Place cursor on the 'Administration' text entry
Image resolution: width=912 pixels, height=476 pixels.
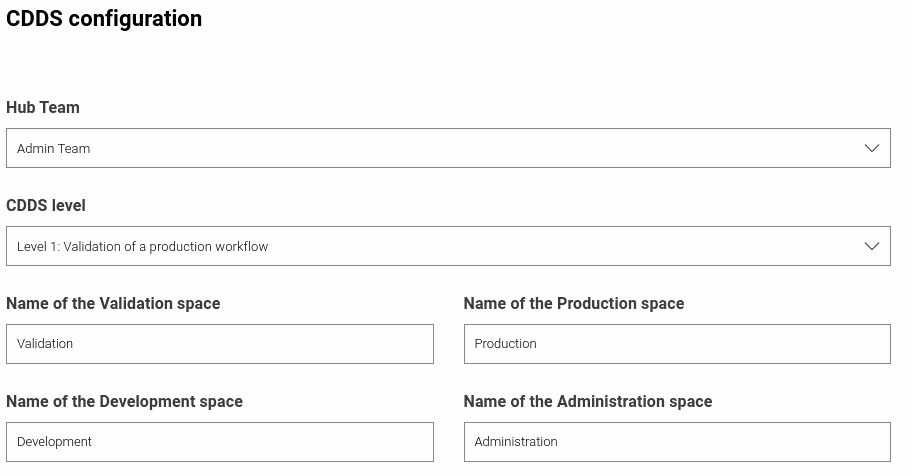click(516, 442)
